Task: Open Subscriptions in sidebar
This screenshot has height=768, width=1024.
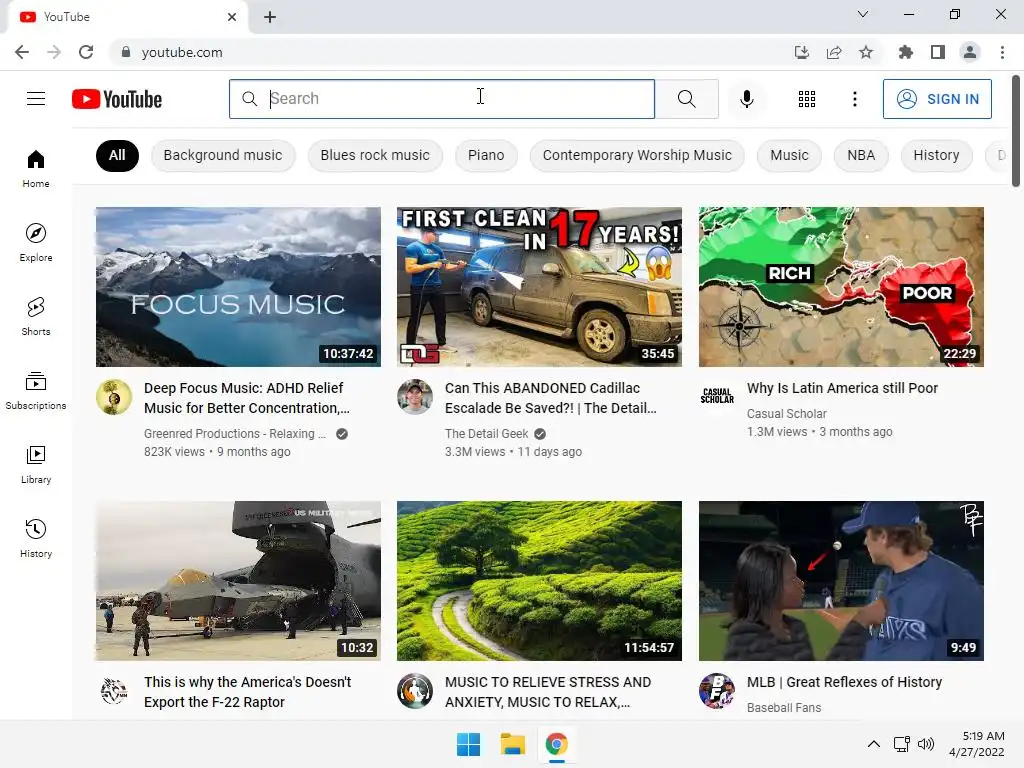Action: [36, 391]
